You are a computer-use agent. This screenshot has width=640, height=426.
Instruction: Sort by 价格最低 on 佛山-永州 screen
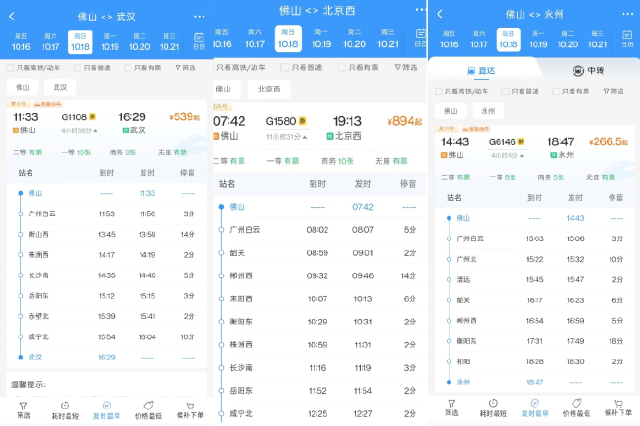pos(576,408)
